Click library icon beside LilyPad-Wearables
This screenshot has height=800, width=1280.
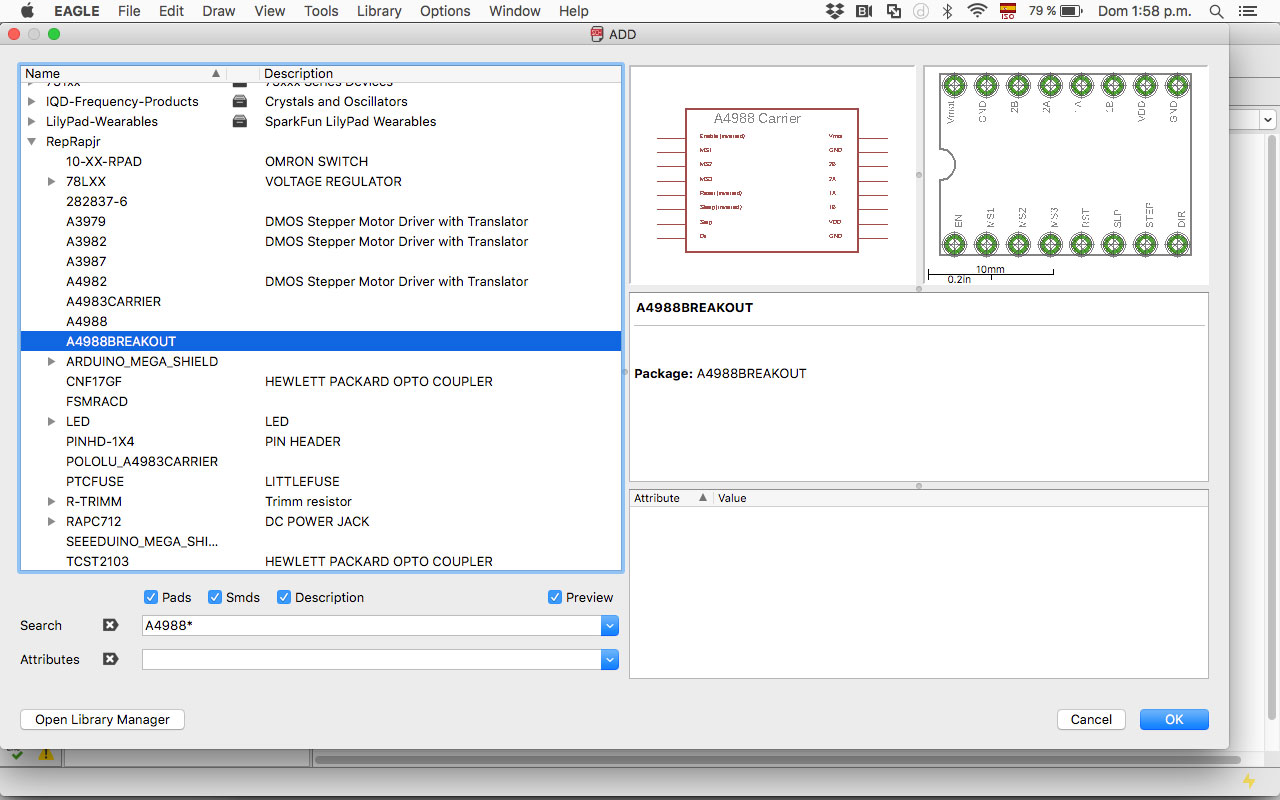click(240, 121)
